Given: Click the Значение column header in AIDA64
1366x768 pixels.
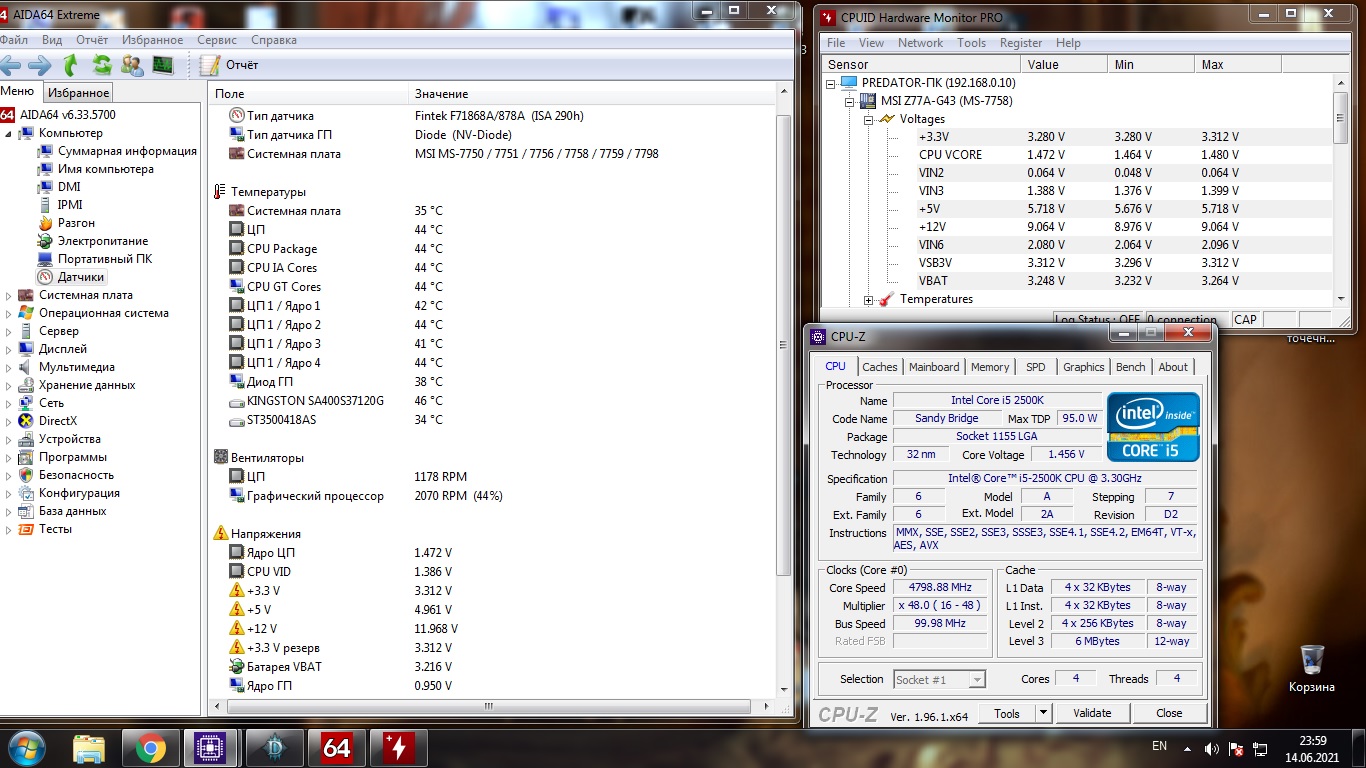Looking at the screenshot, I should [592, 93].
